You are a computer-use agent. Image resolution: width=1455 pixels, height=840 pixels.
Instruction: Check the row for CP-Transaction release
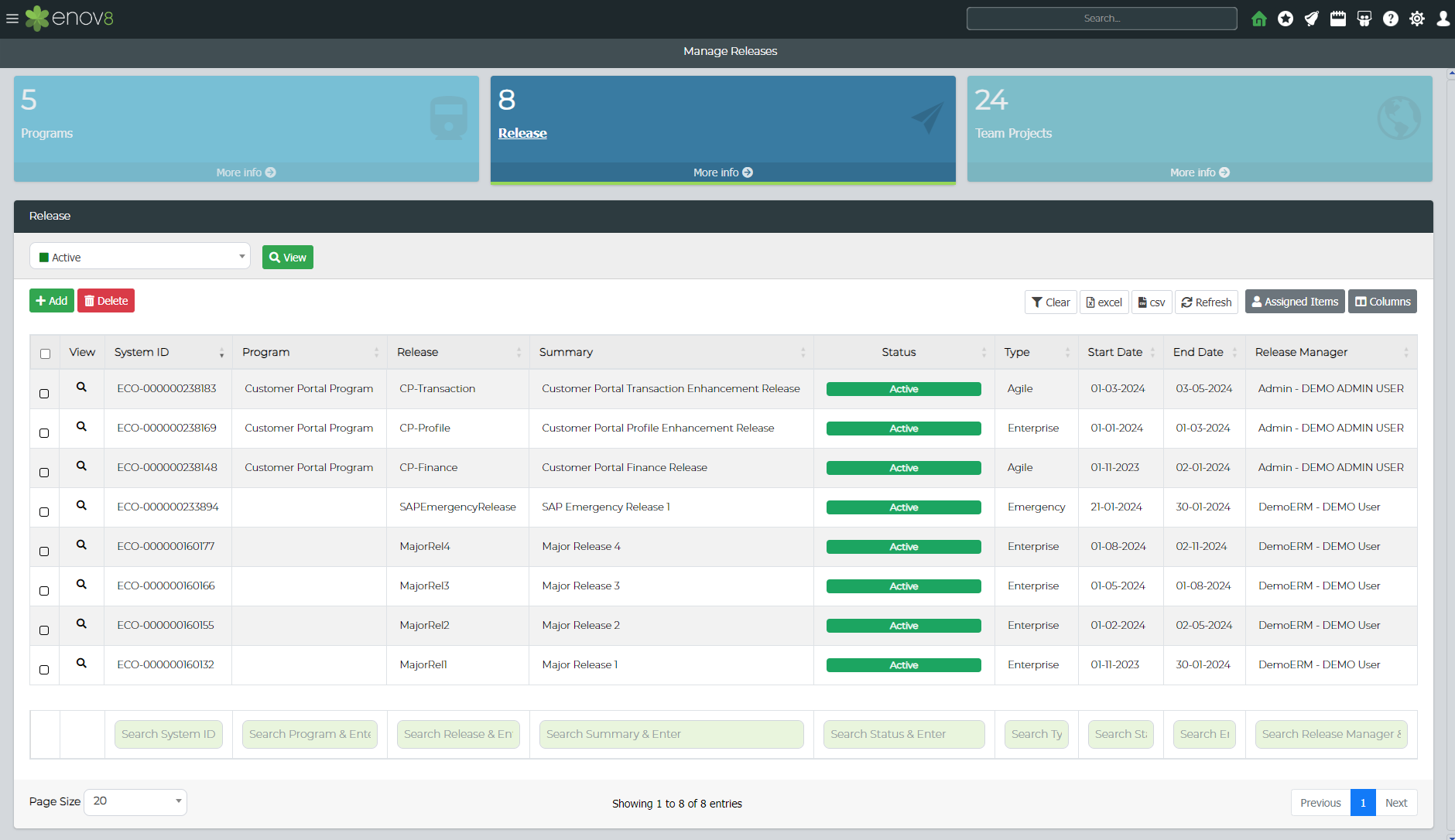click(x=44, y=394)
